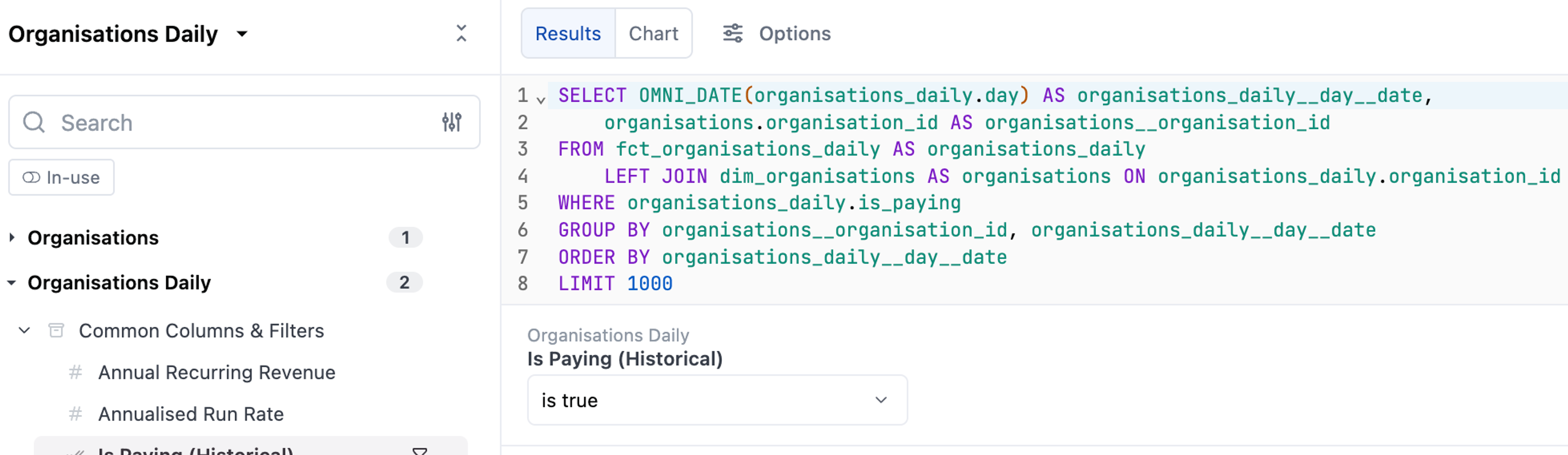The width and height of the screenshot is (1568, 455).
Task: Select the Annual Recurring Revenue field
Action: 217,372
